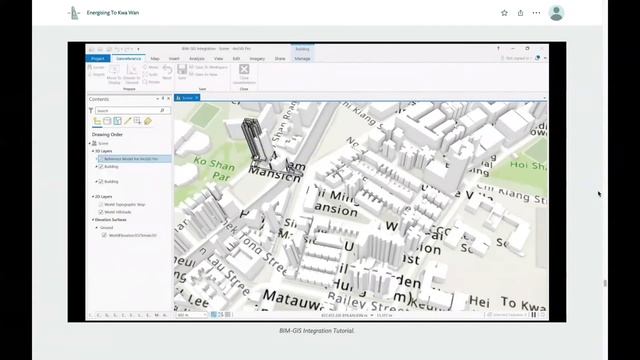Click the Close Georeference button
The image size is (640, 360).
[x=244, y=74]
